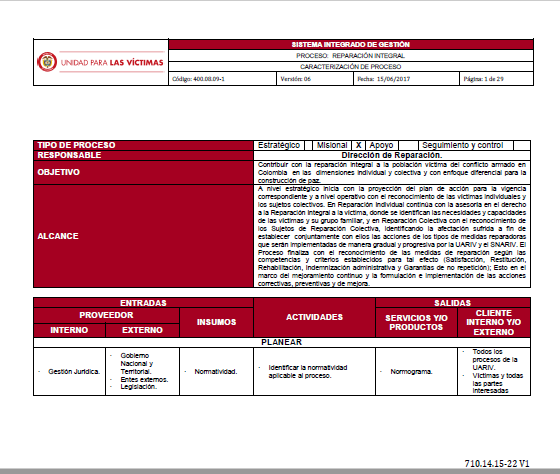The width and height of the screenshot is (560, 474).
Task: Click 'Identificar la normatividad aplicable' activity
Action: 308,371
